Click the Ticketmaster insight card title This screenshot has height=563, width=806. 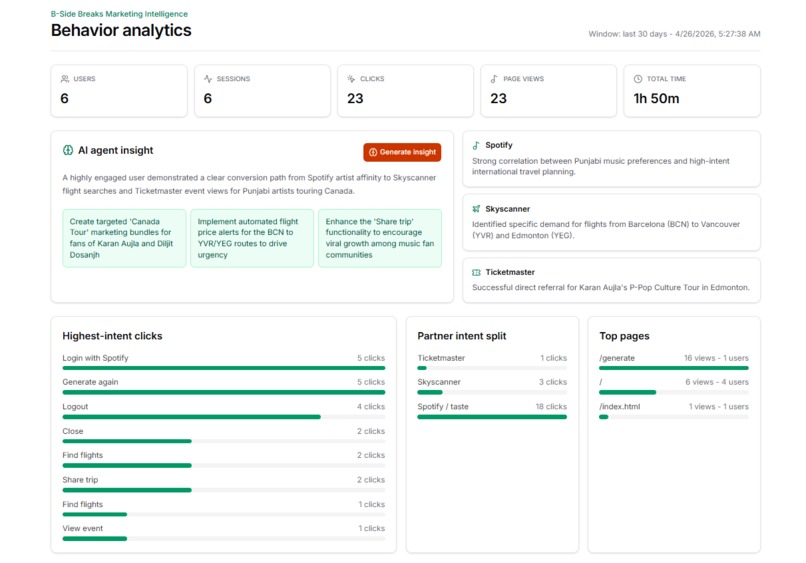coord(510,273)
